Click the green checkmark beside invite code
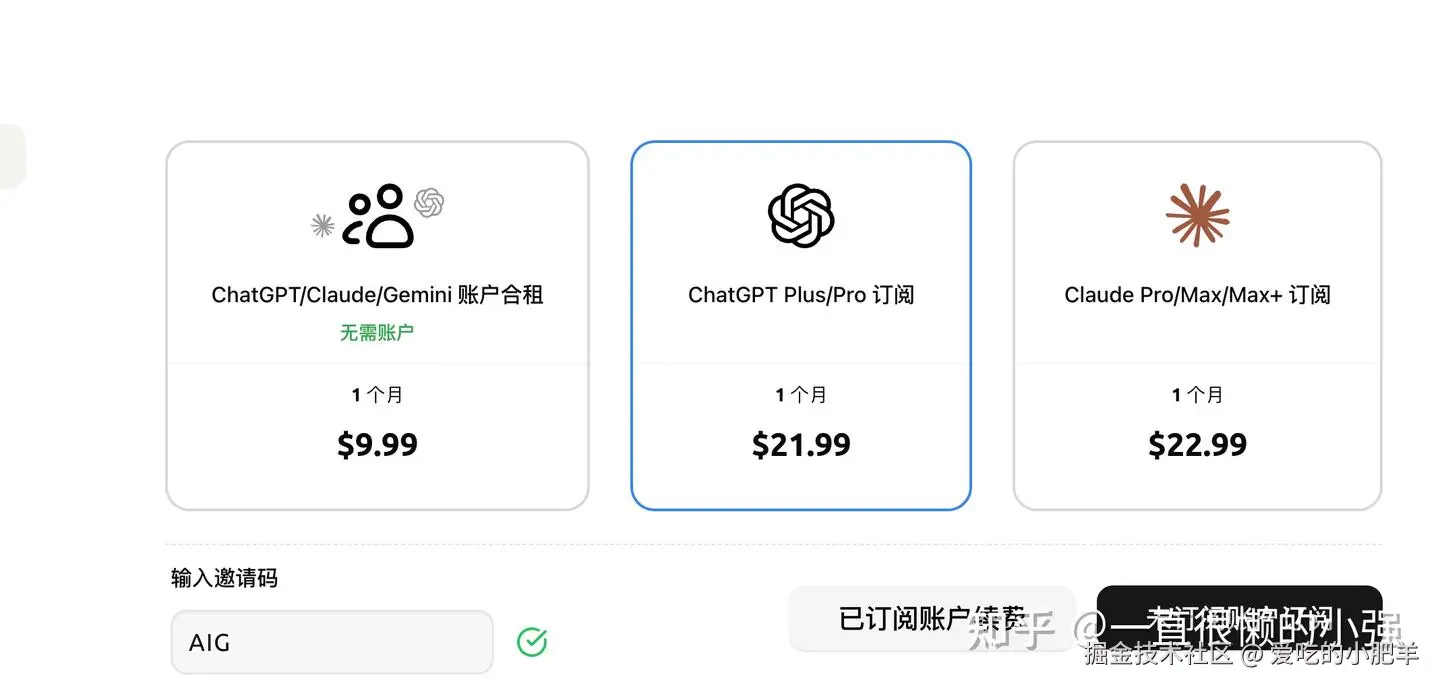Viewport: 1440px width, 688px height. 532,642
